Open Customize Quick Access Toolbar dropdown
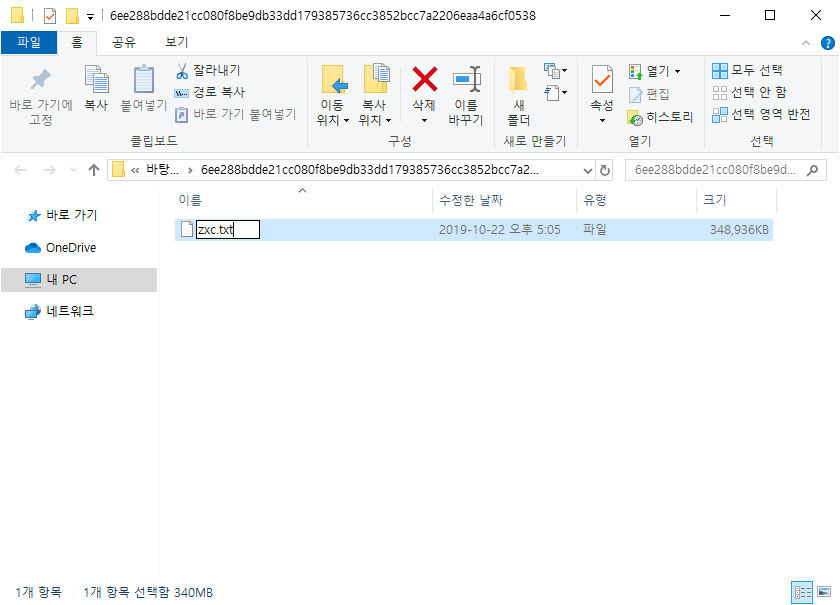The height and width of the screenshot is (605, 840). point(91,17)
